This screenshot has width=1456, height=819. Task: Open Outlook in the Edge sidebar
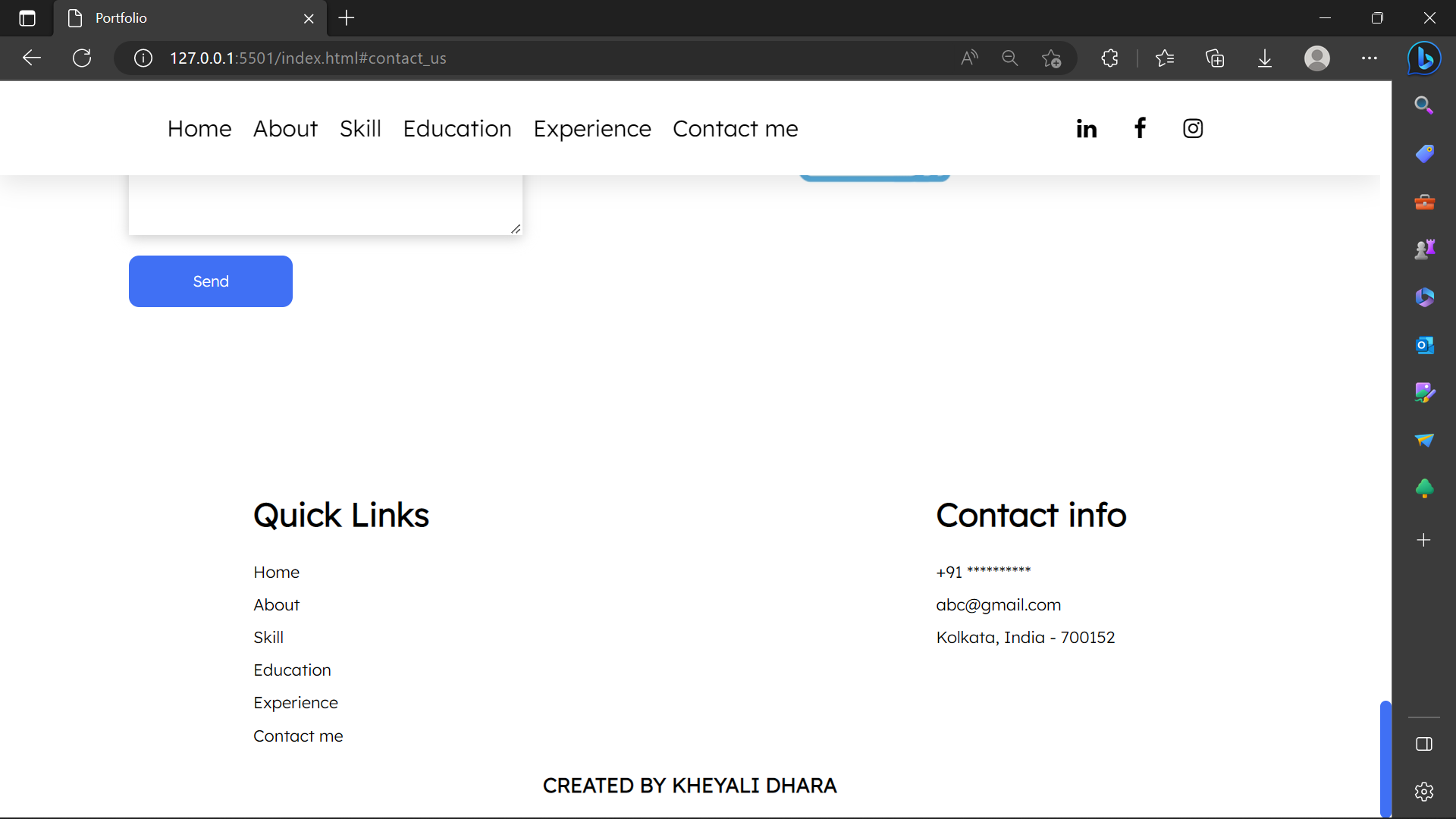point(1424,345)
